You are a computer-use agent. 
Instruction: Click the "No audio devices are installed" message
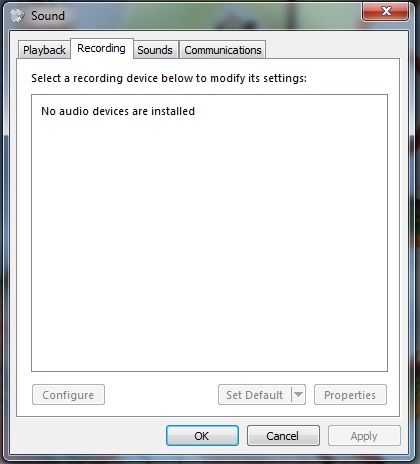point(118,111)
